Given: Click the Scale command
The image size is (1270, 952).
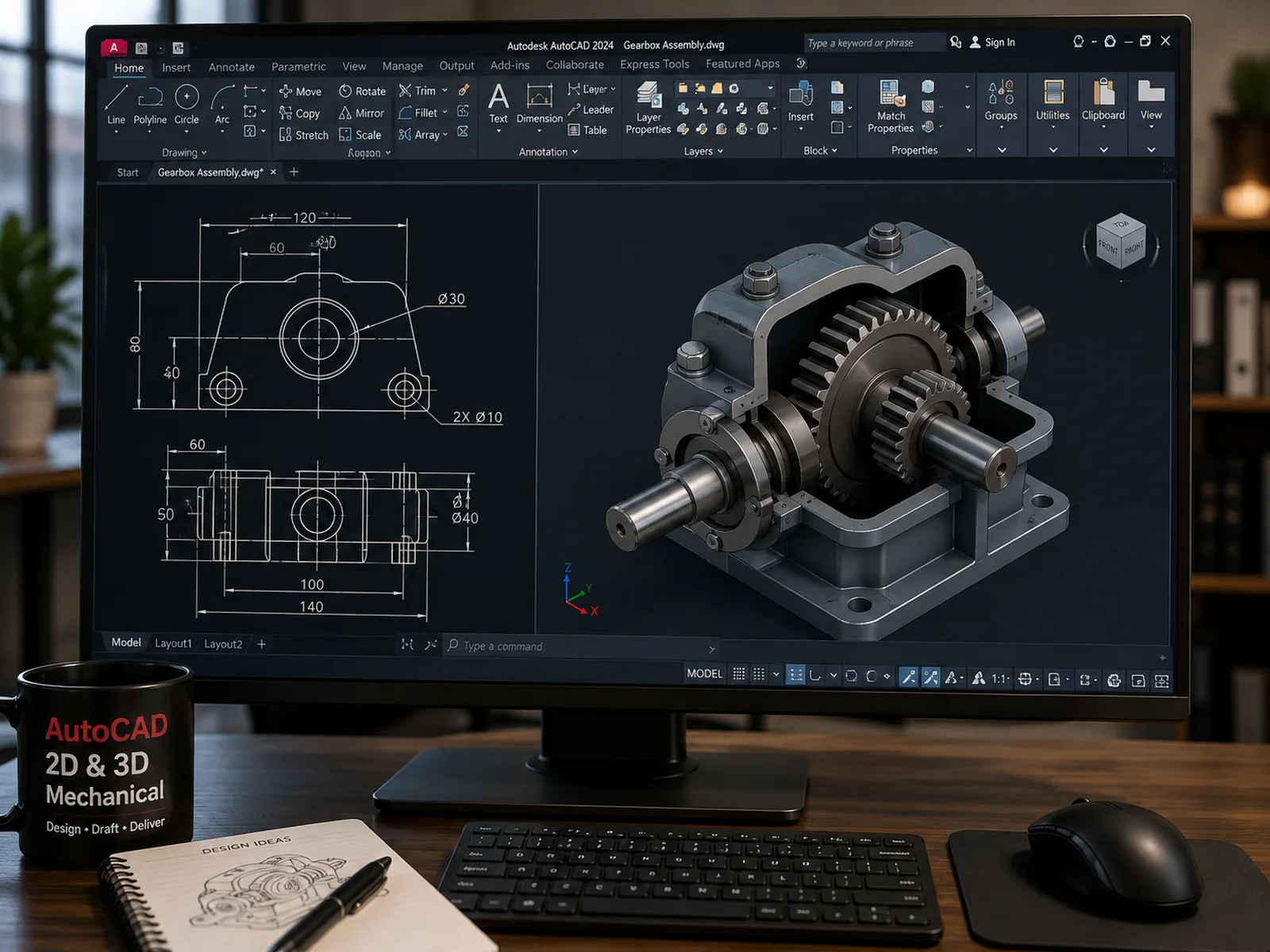Looking at the screenshot, I should tap(360, 135).
